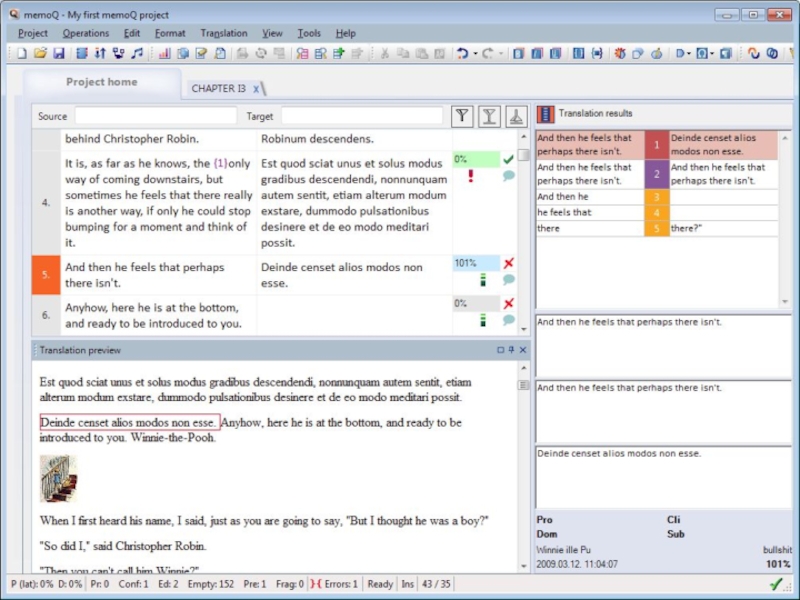Apply Bold formatting from the toolbar
The width and height of the screenshot is (800, 600).
518,53
